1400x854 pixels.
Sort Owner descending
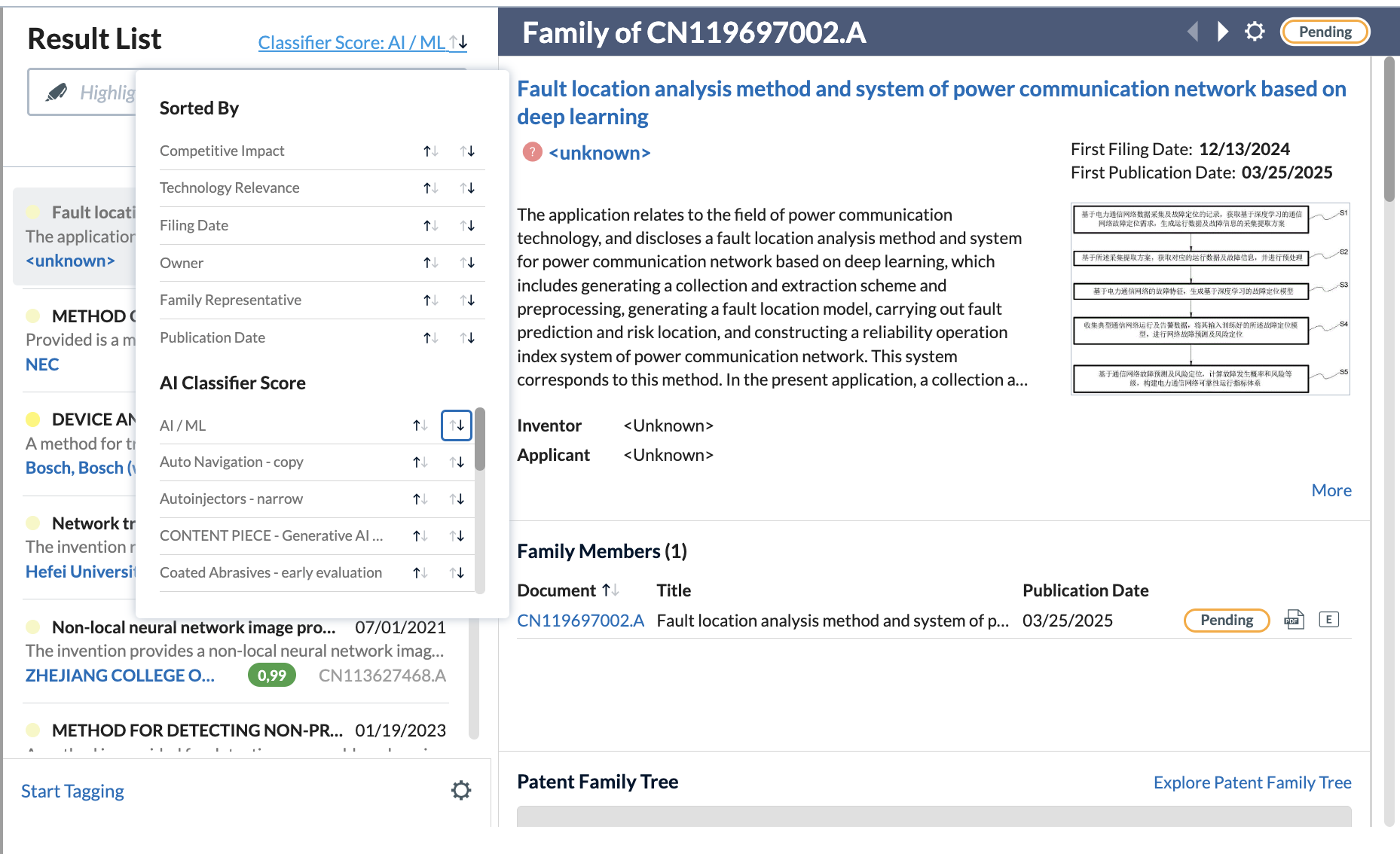point(467,263)
